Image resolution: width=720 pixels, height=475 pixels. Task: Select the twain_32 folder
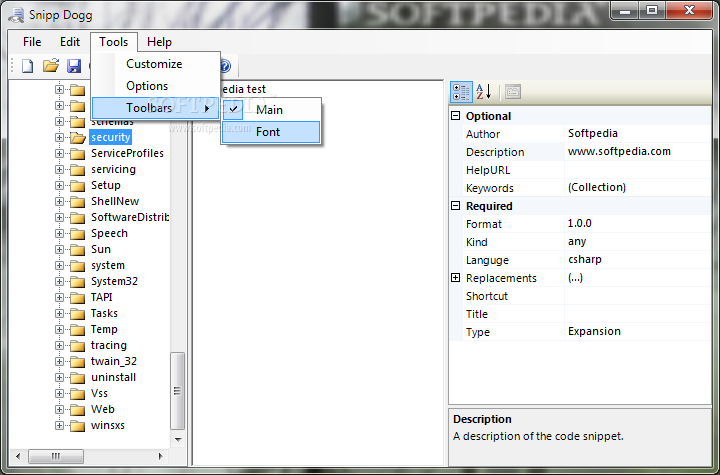[114, 362]
